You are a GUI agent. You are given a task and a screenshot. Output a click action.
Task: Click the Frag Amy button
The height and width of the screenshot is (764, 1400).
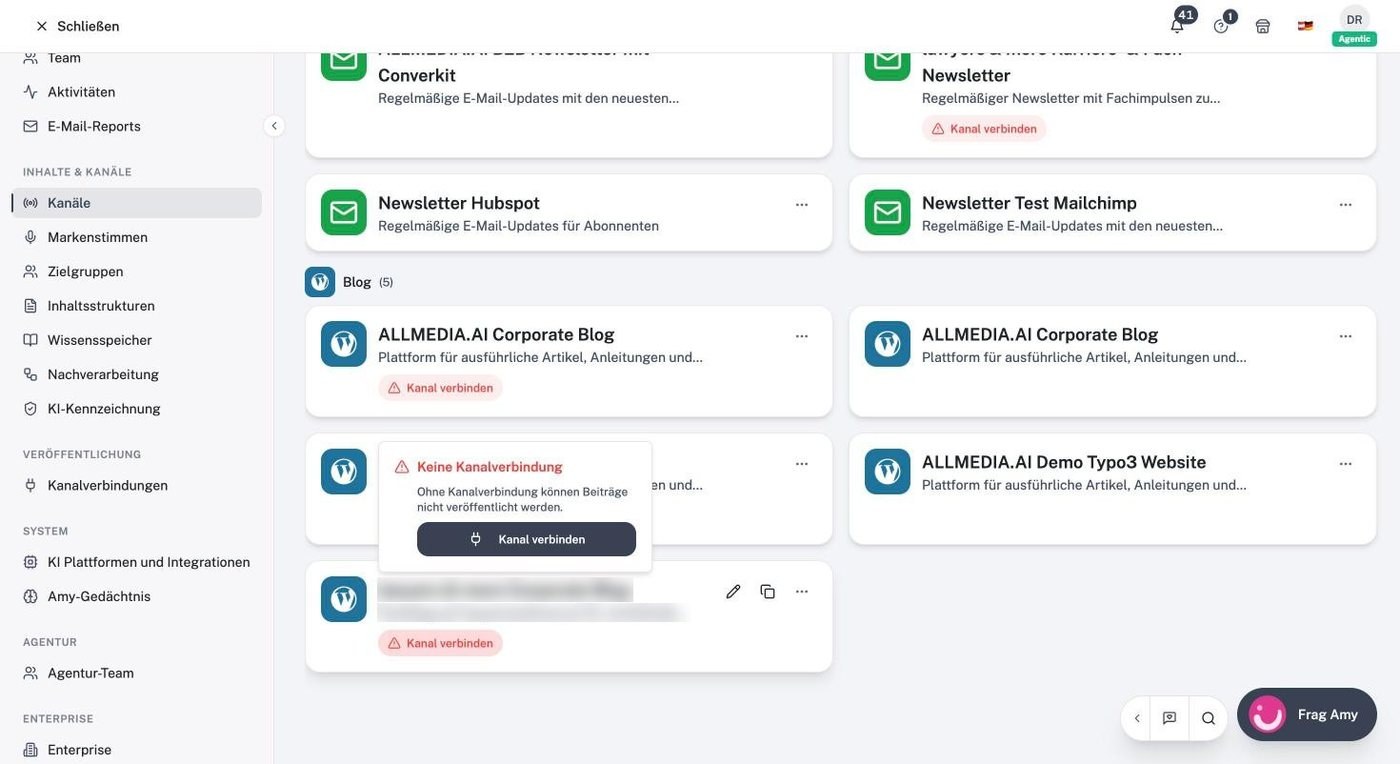tap(1307, 714)
